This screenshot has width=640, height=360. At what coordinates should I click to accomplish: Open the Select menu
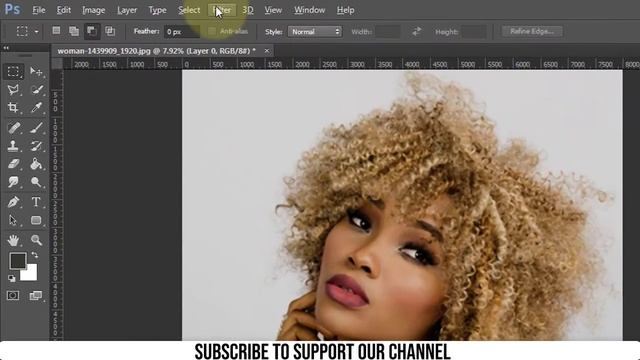[189, 10]
